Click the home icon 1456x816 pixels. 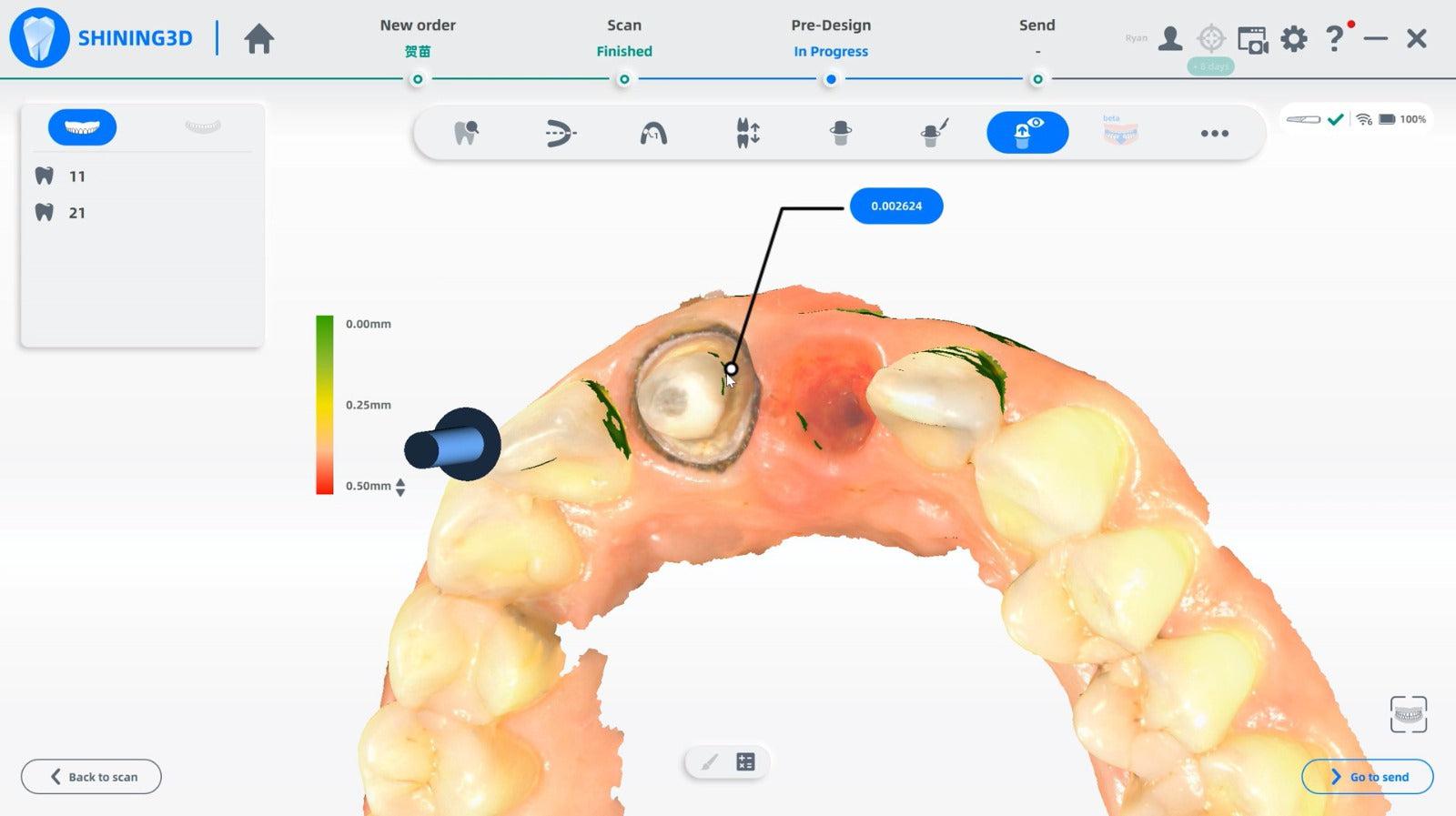[x=259, y=39]
